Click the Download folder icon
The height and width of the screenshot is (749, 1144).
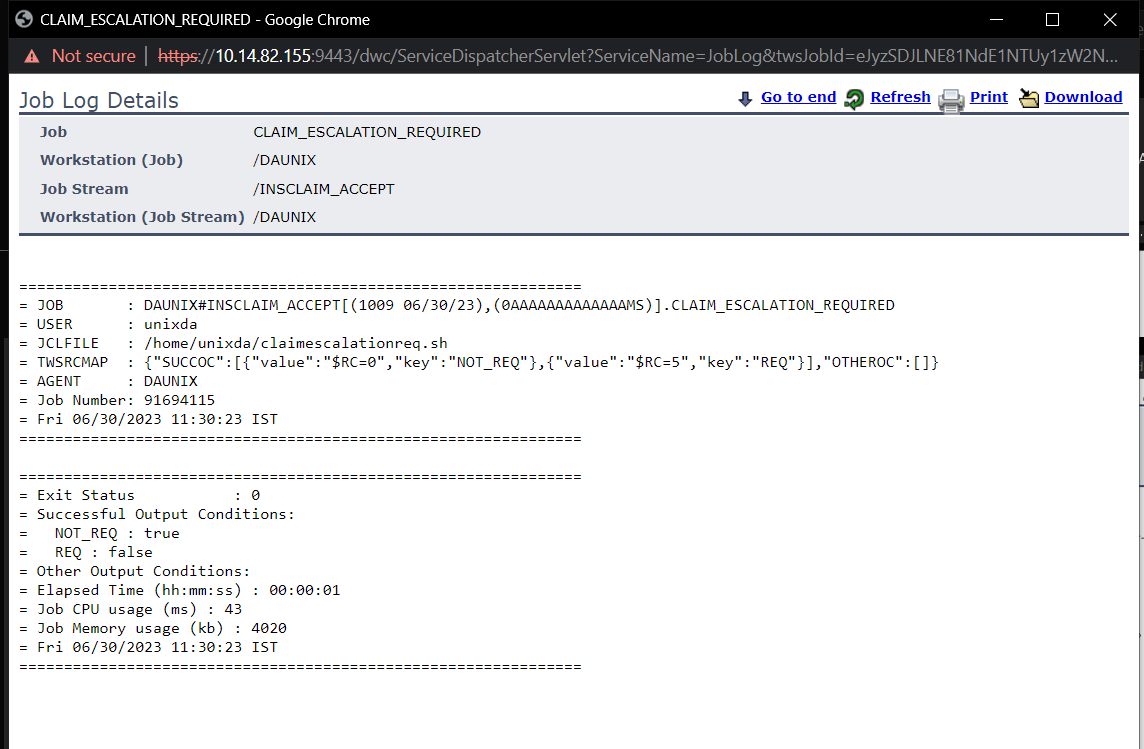click(x=1029, y=98)
